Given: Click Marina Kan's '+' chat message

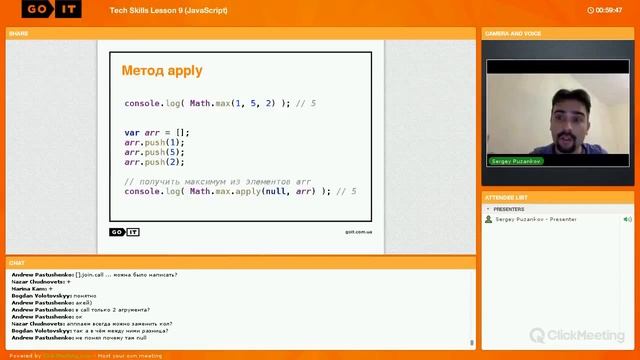Looking at the screenshot, I should coord(32,289).
